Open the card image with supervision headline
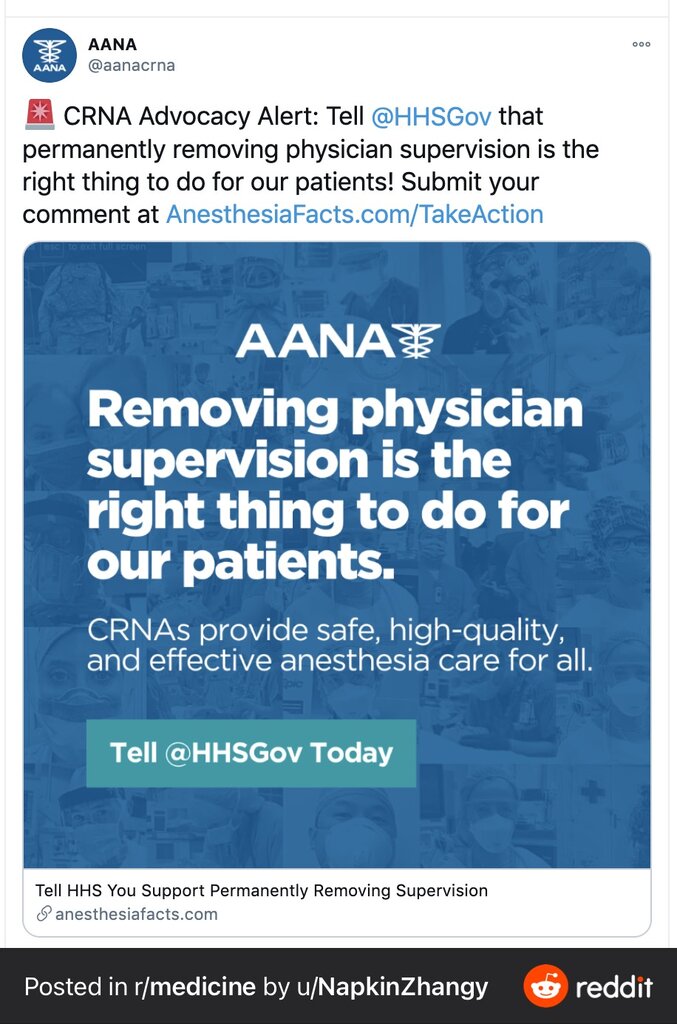Image resolution: width=677 pixels, height=1024 pixels. pyautogui.click(x=337, y=555)
